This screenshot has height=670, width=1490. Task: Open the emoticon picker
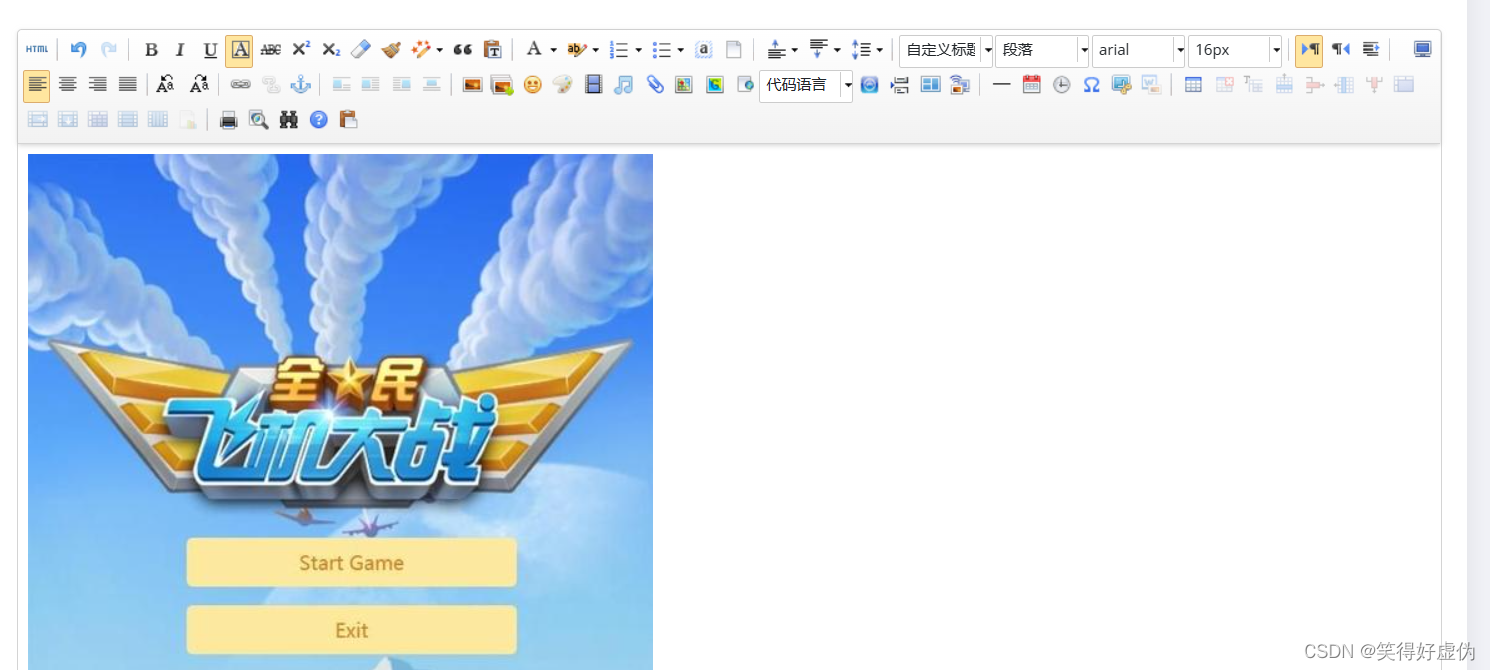pyautogui.click(x=532, y=85)
